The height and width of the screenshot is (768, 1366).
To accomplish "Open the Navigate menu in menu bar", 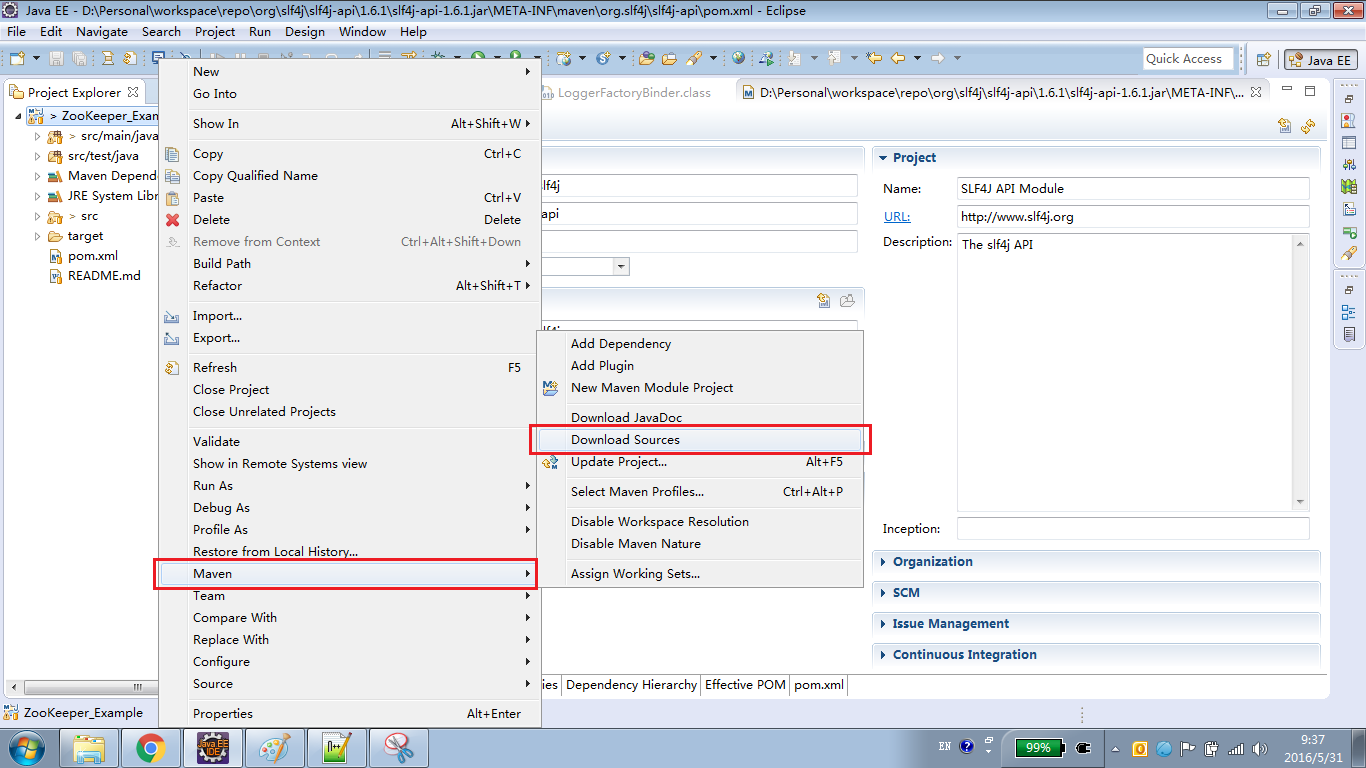I will (x=102, y=32).
